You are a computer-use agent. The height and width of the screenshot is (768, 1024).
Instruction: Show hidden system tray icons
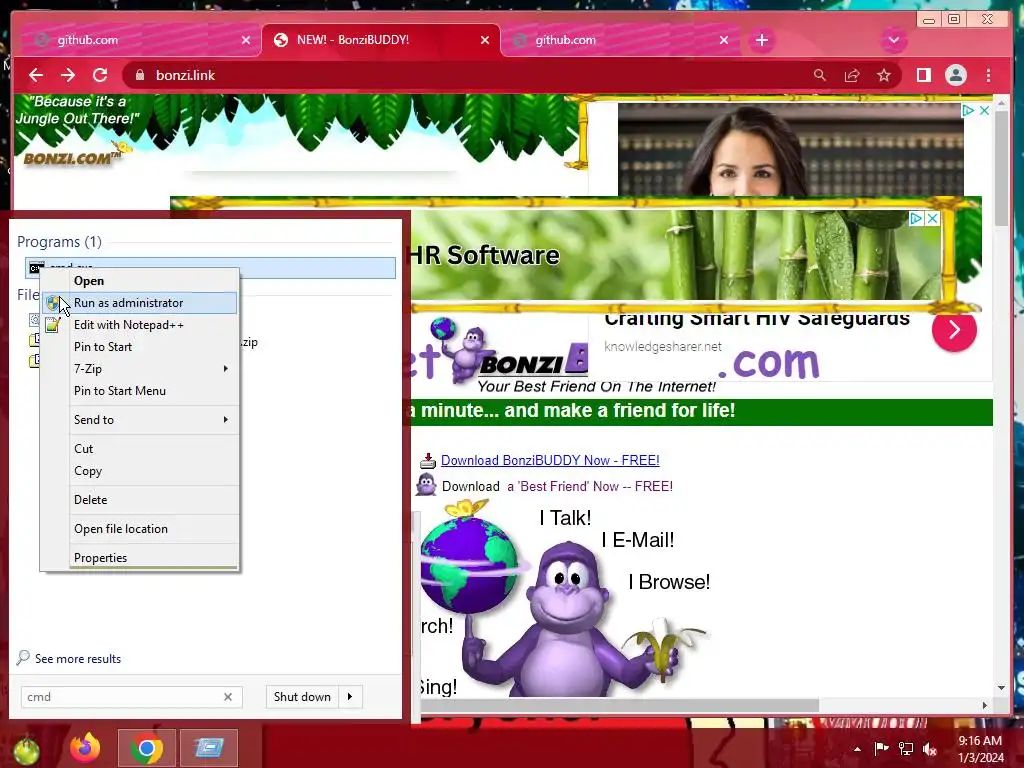857,749
